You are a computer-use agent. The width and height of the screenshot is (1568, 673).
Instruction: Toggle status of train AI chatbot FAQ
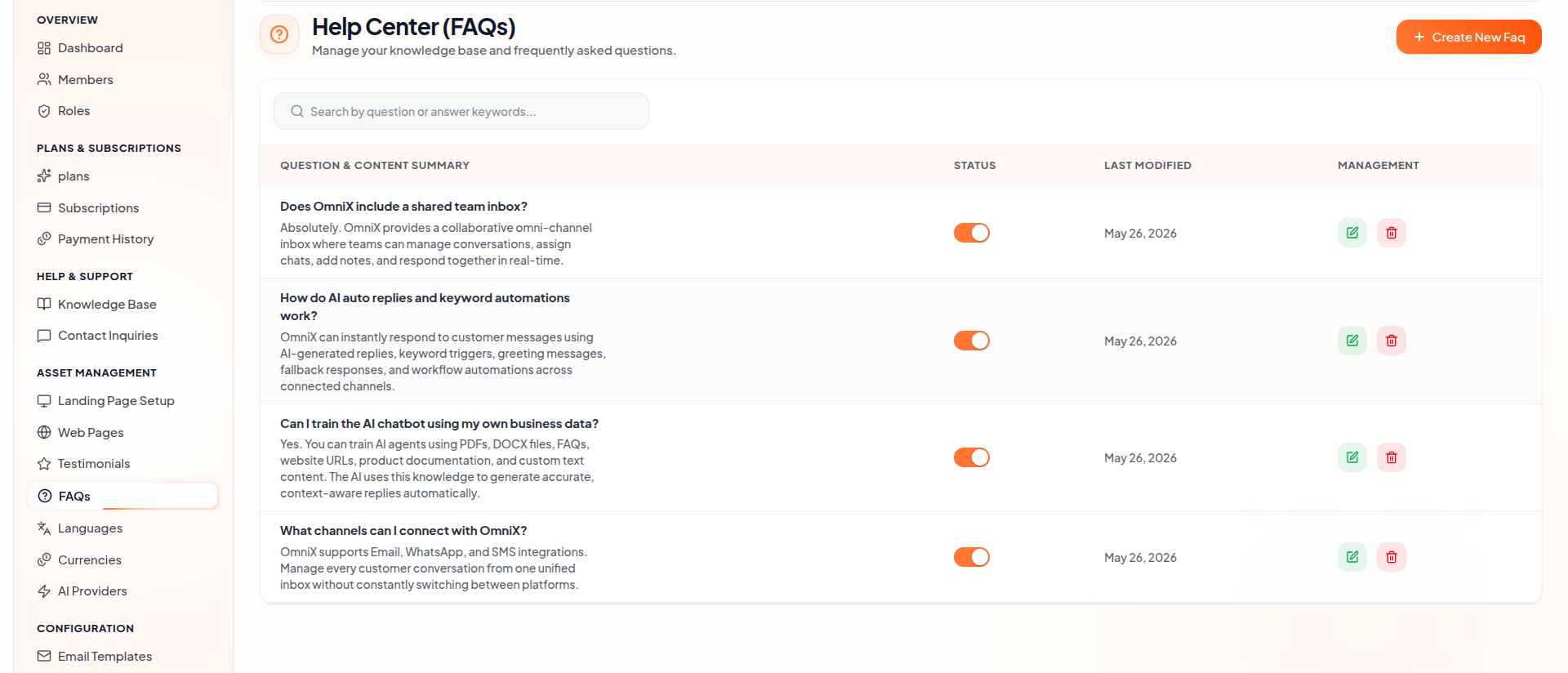(972, 457)
